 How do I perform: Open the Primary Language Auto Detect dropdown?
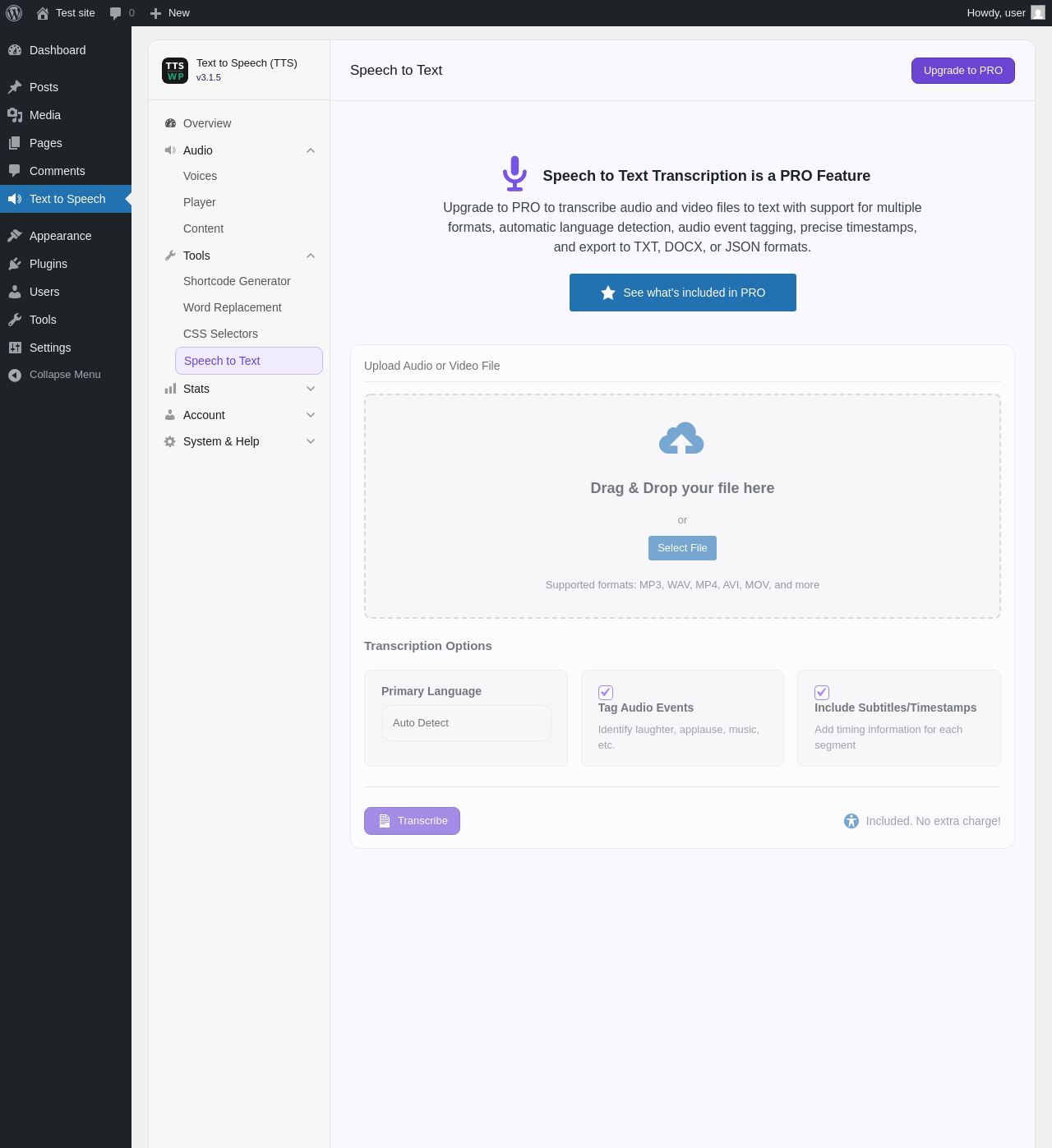pos(467,723)
